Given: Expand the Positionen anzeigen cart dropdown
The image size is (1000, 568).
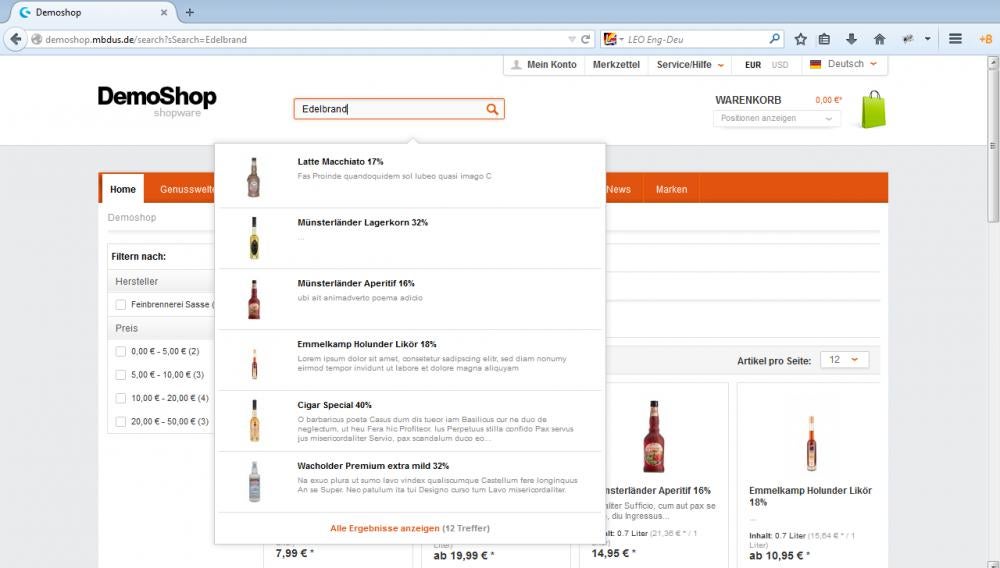Looking at the screenshot, I should click(x=777, y=118).
